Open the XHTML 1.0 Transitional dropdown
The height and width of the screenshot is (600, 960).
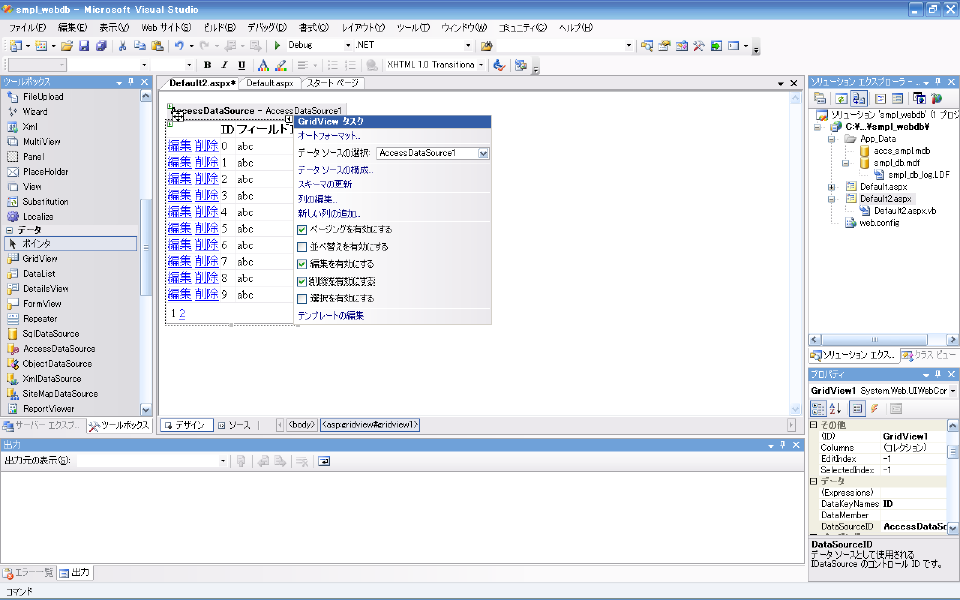481,65
